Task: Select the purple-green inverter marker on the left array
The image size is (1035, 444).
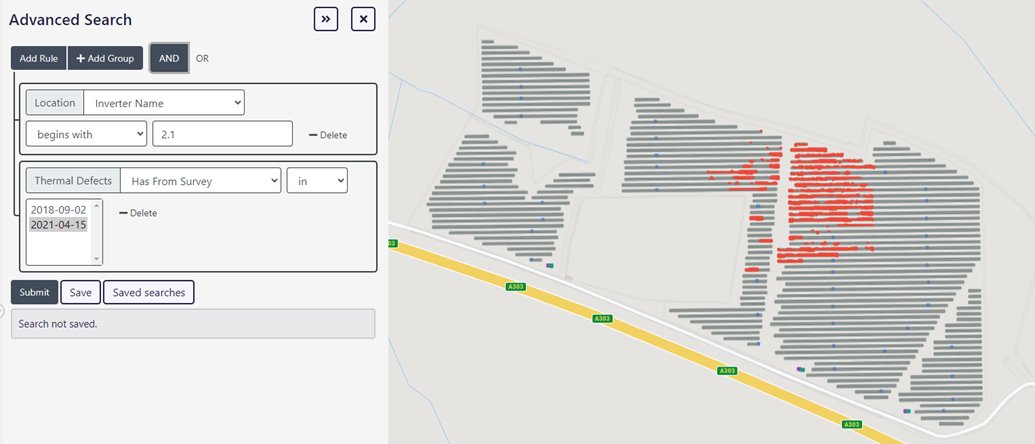Action: [x=549, y=265]
